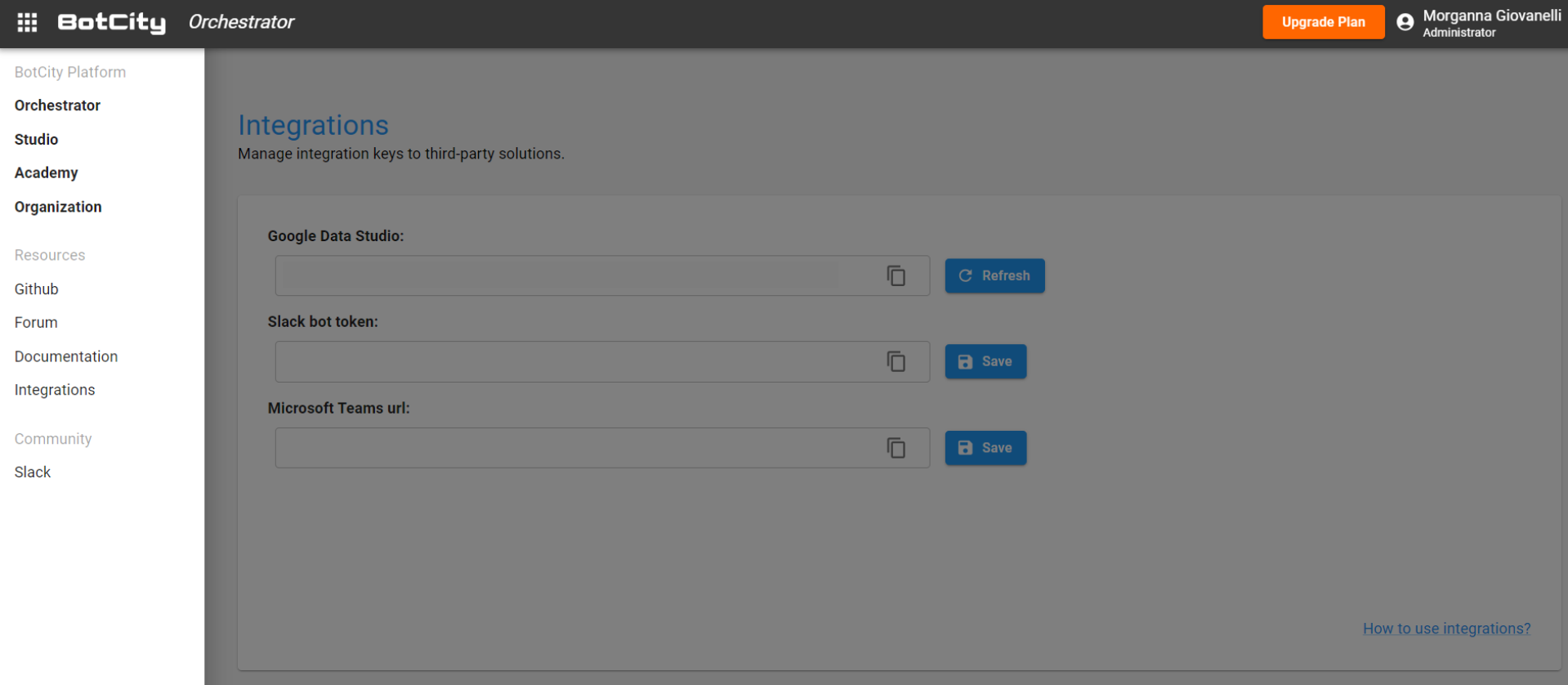This screenshot has height=685, width=1568.
Task: Copy the Google Data Studio key
Action: coord(896,276)
